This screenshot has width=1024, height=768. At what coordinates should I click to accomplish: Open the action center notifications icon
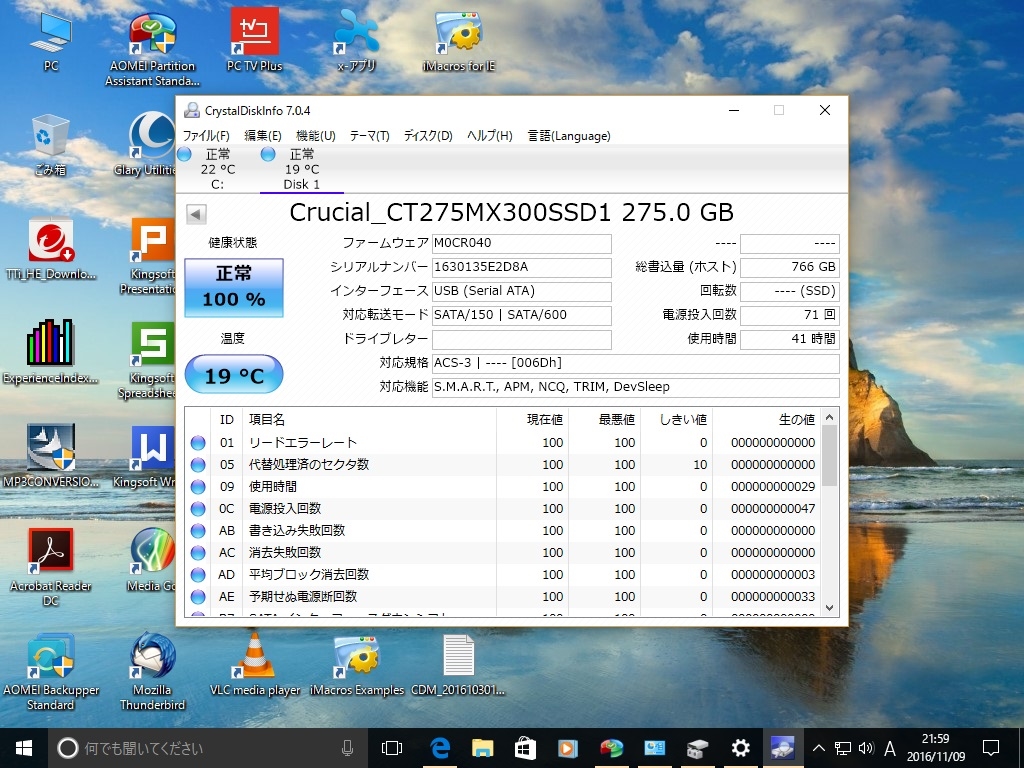point(991,748)
